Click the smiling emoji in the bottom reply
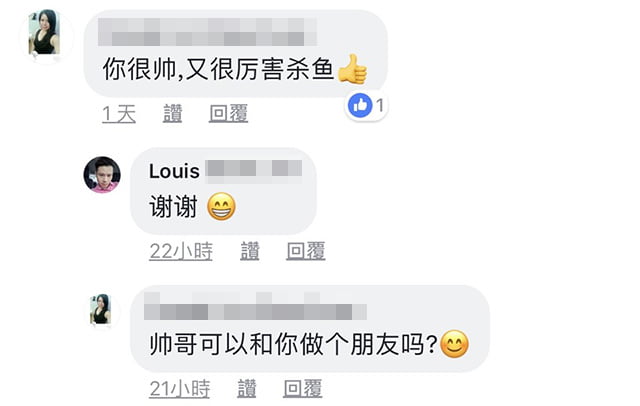Image resolution: width=640 pixels, height=406 pixels. (455, 344)
